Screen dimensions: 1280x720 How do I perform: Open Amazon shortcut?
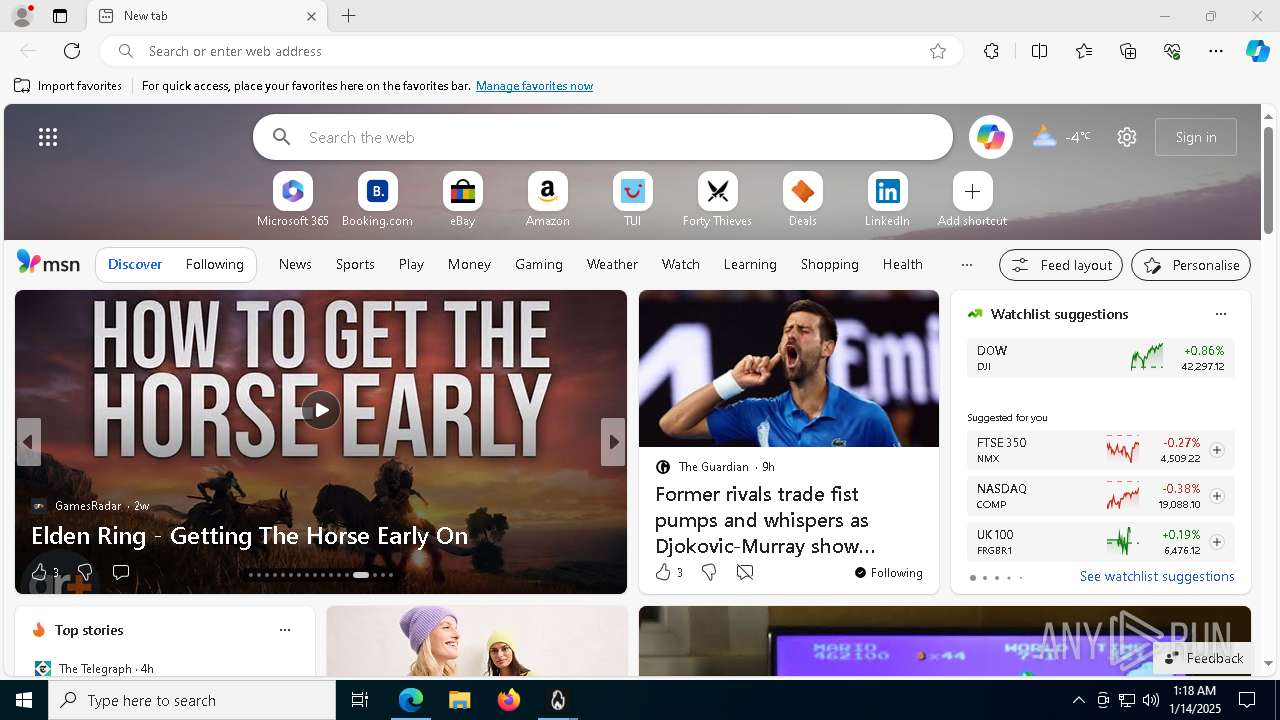point(547,199)
